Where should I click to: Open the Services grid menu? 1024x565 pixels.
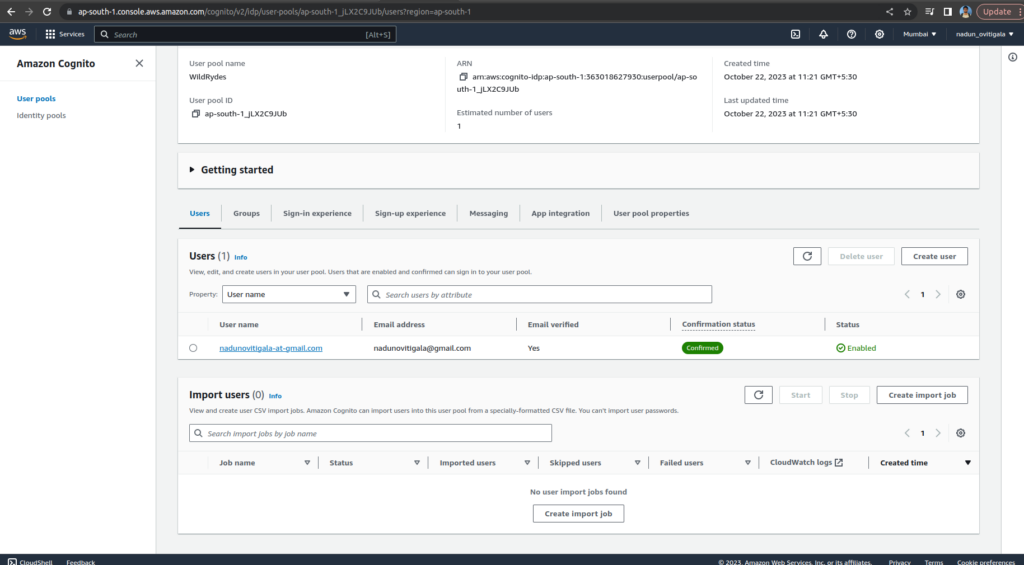point(65,34)
